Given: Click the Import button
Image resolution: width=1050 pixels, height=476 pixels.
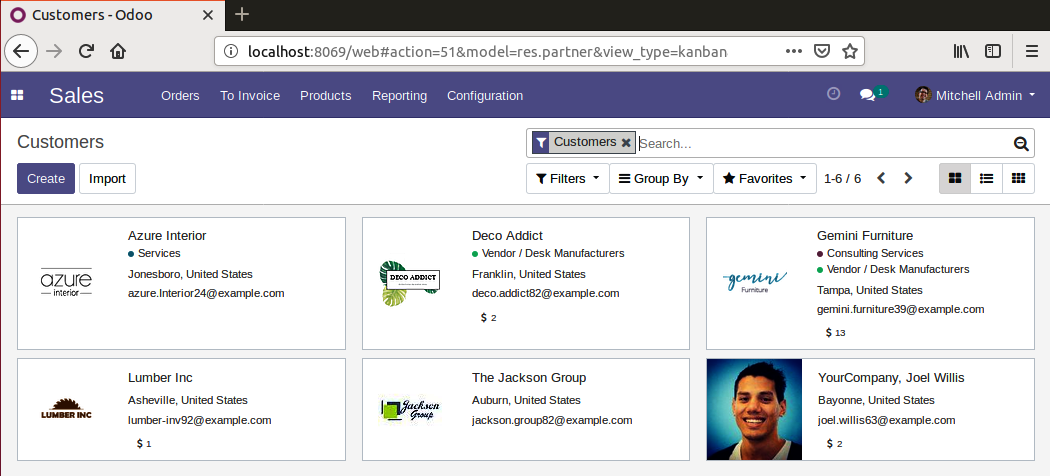Looking at the screenshot, I should [107, 179].
